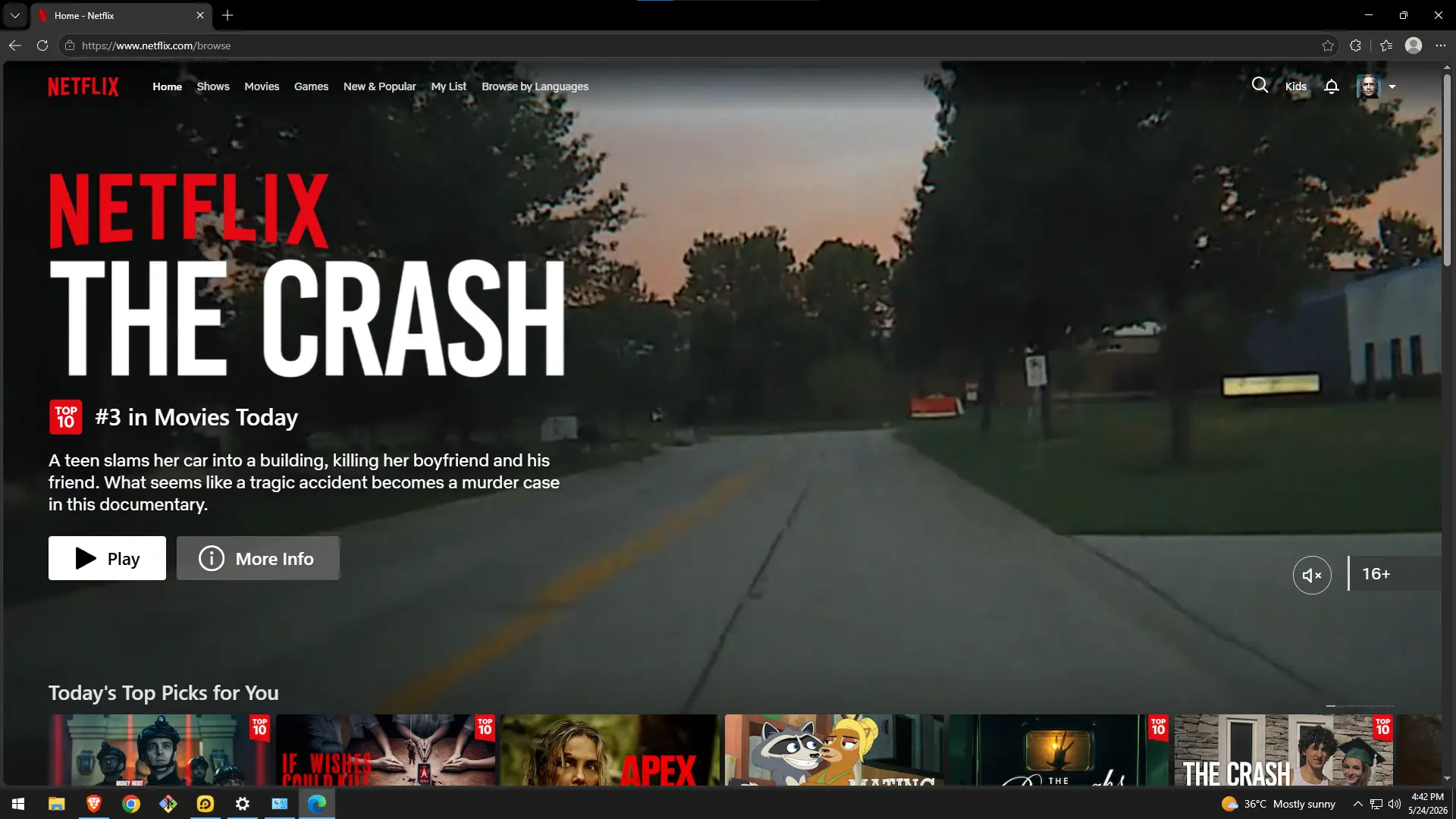This screenshot has height=819, width=1456.
Task: Go to Shows section
Action: coord(213,86)
